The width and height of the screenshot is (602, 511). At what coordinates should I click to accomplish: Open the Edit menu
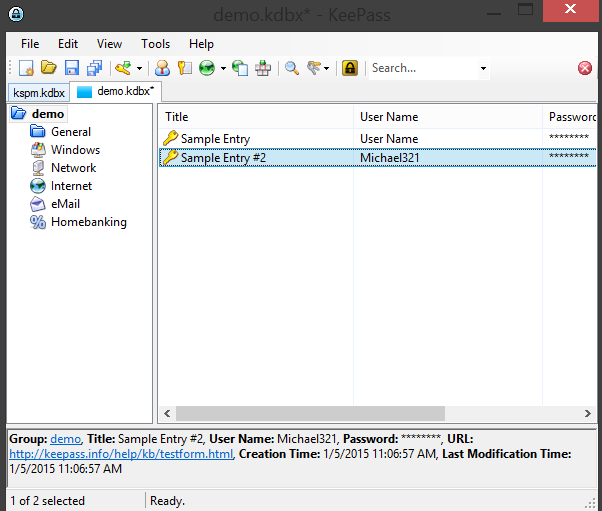[68, 44]
